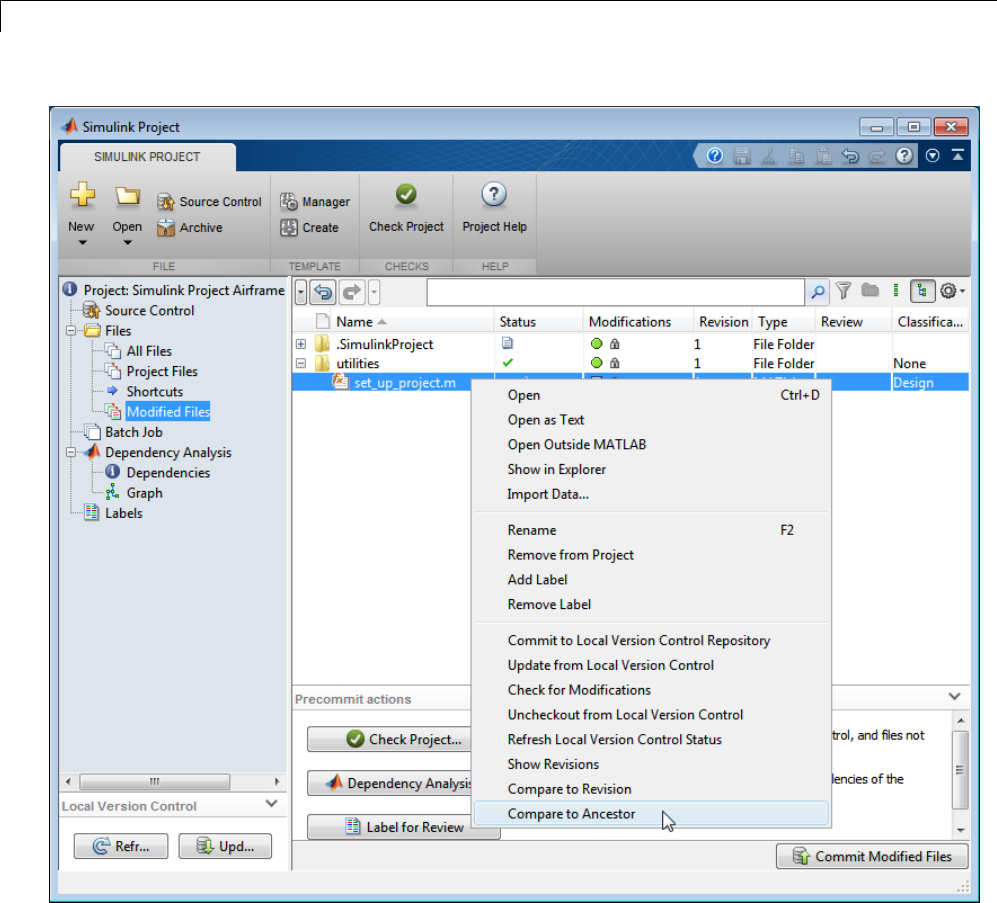Click the filter funnel icon
The width and height of the screenshot is (997, 903).
click(844, 291)
